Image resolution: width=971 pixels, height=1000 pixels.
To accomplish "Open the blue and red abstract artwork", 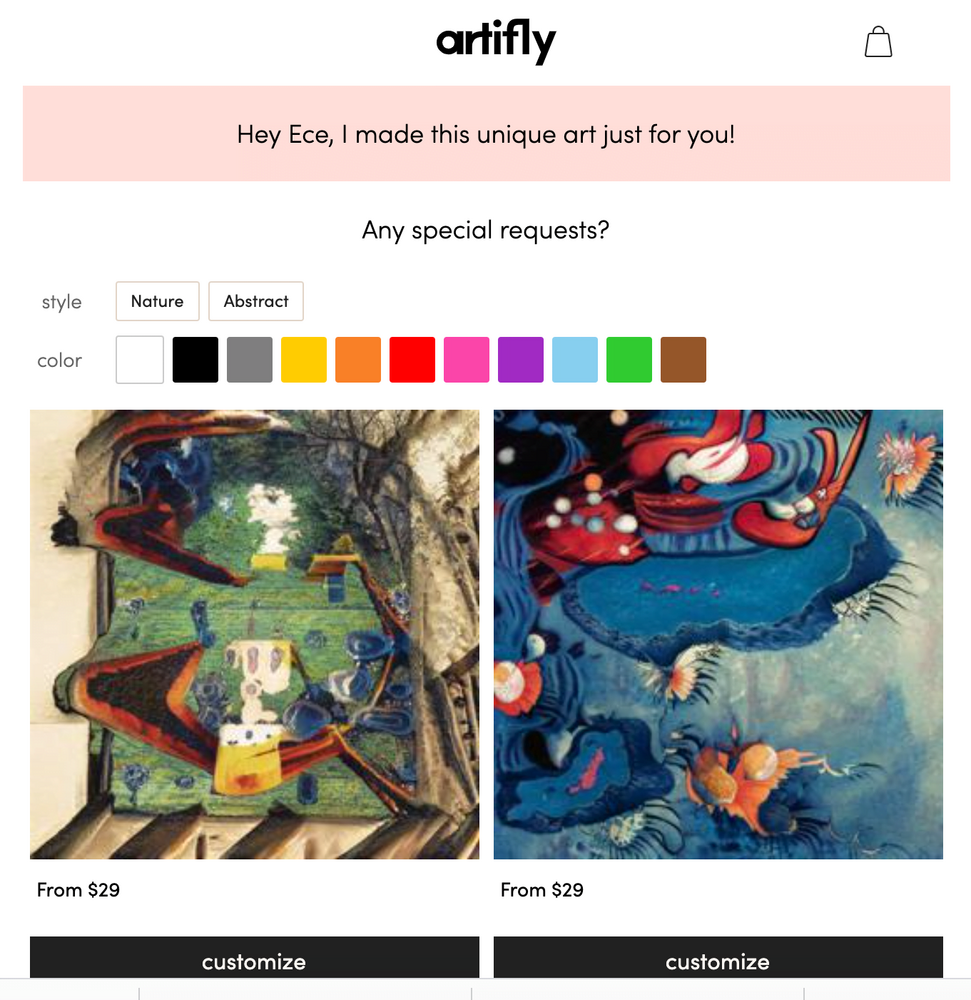I will click(718, 634).
